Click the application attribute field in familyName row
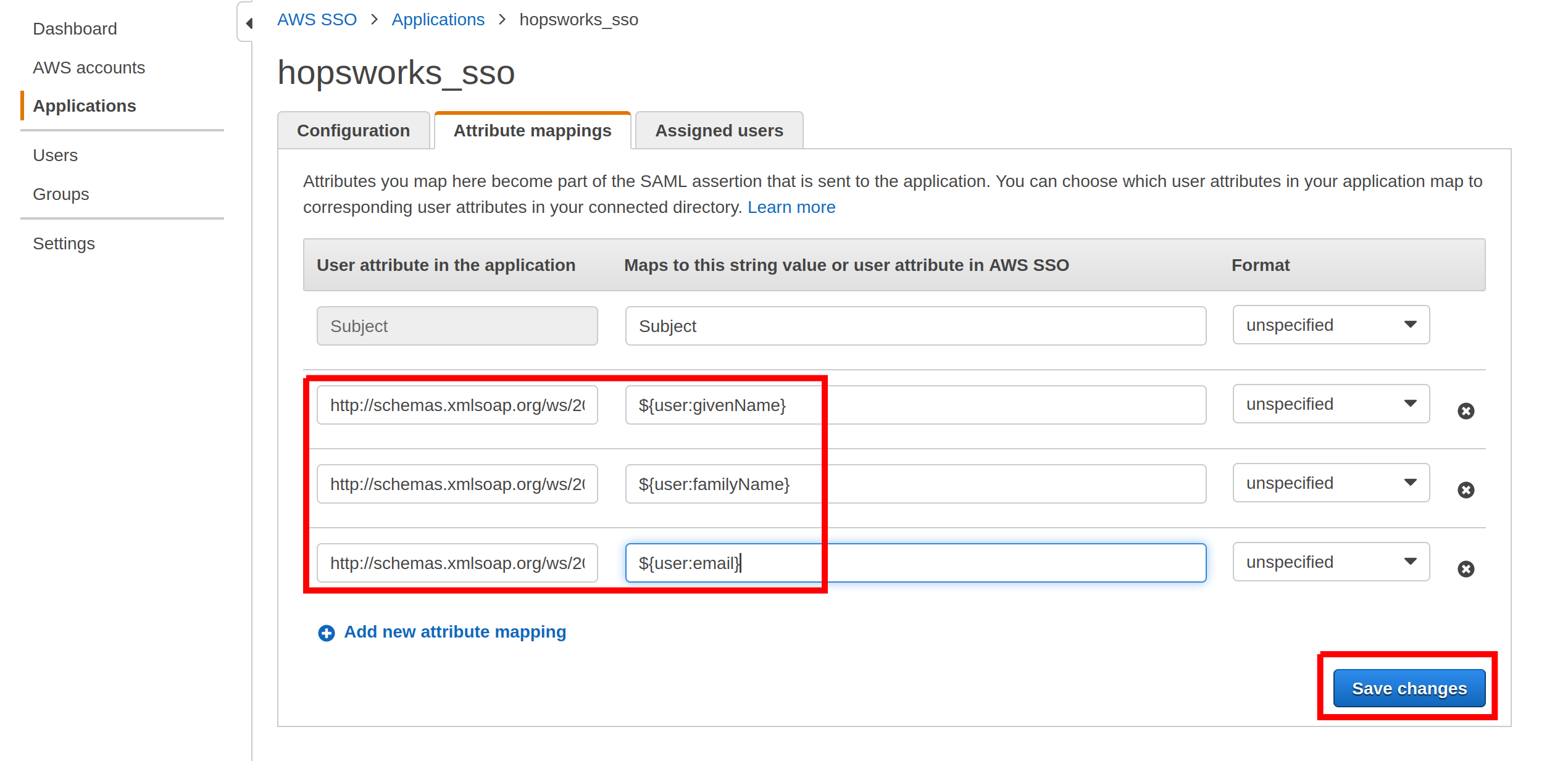 tap(457, 484)
